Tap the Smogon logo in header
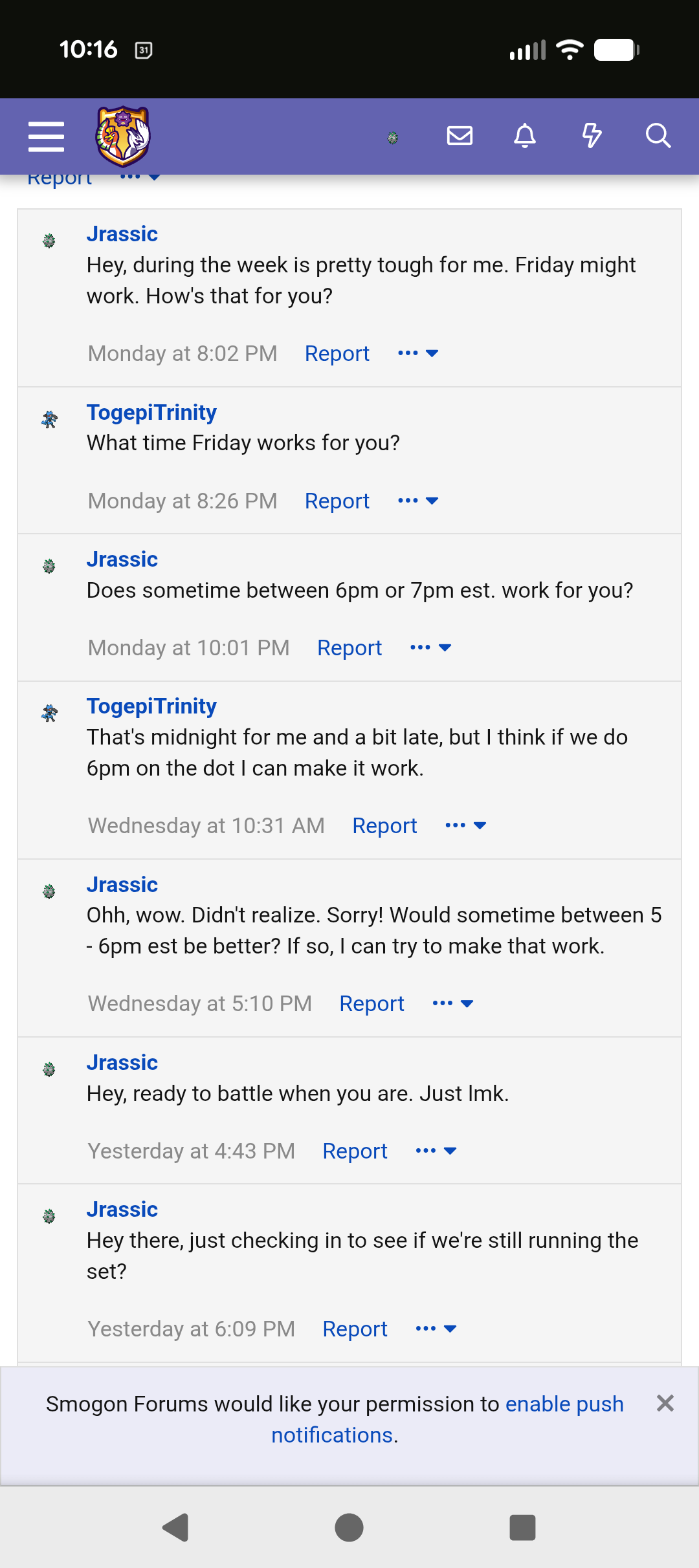 tap(123, 136)
